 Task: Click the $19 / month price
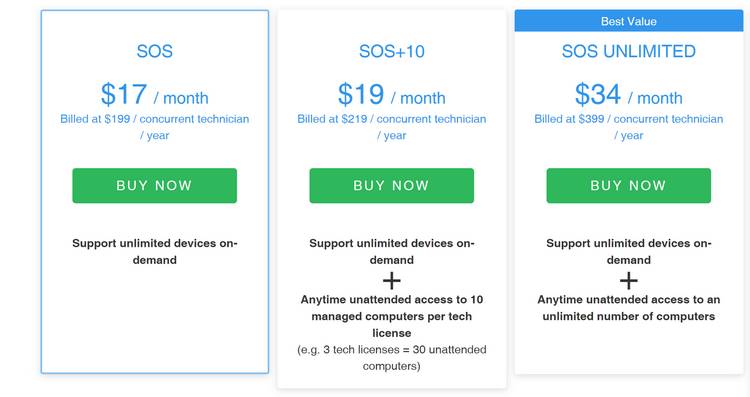click(392, 94)
